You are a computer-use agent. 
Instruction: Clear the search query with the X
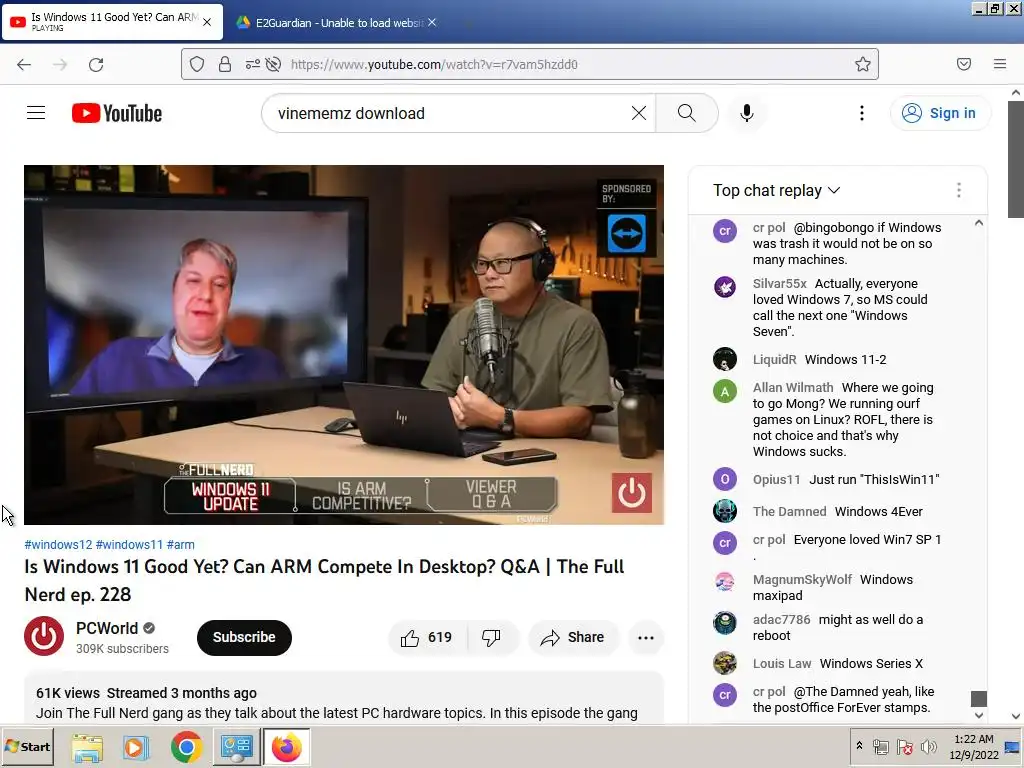click(639, 113)
